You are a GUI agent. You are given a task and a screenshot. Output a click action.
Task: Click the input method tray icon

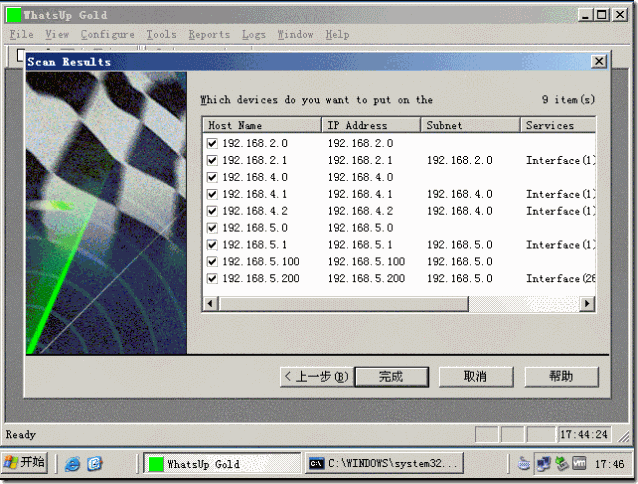(524, 464)
